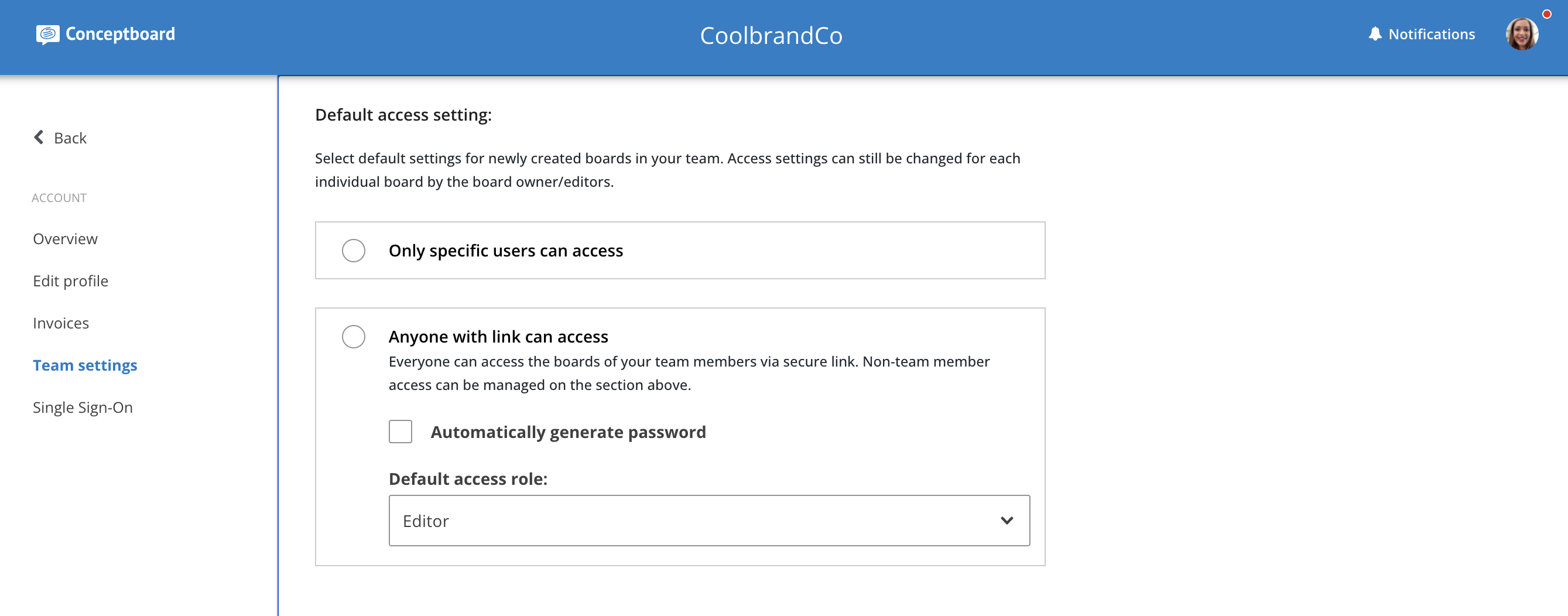This screenshot has width=1568, height=616.
Task: Open Single Sign-On settings
Action: pos(83,407)
